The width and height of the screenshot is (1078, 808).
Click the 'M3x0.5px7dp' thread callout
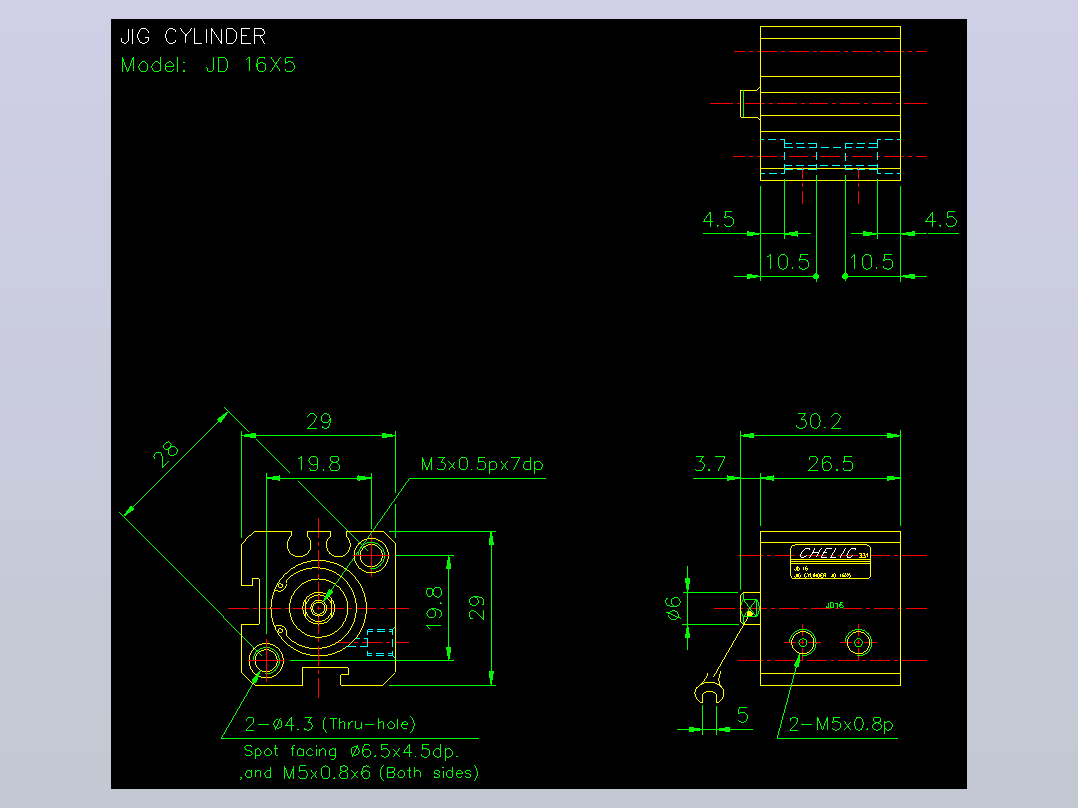[x=482, y=464]
